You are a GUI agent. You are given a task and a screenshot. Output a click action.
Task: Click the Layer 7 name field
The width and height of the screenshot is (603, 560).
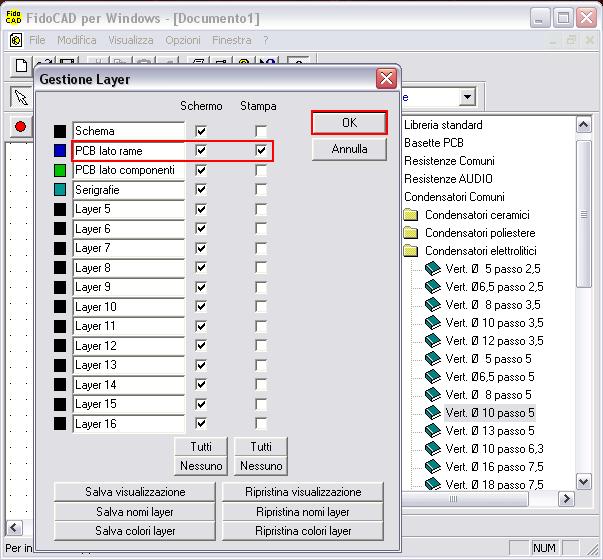128,248
